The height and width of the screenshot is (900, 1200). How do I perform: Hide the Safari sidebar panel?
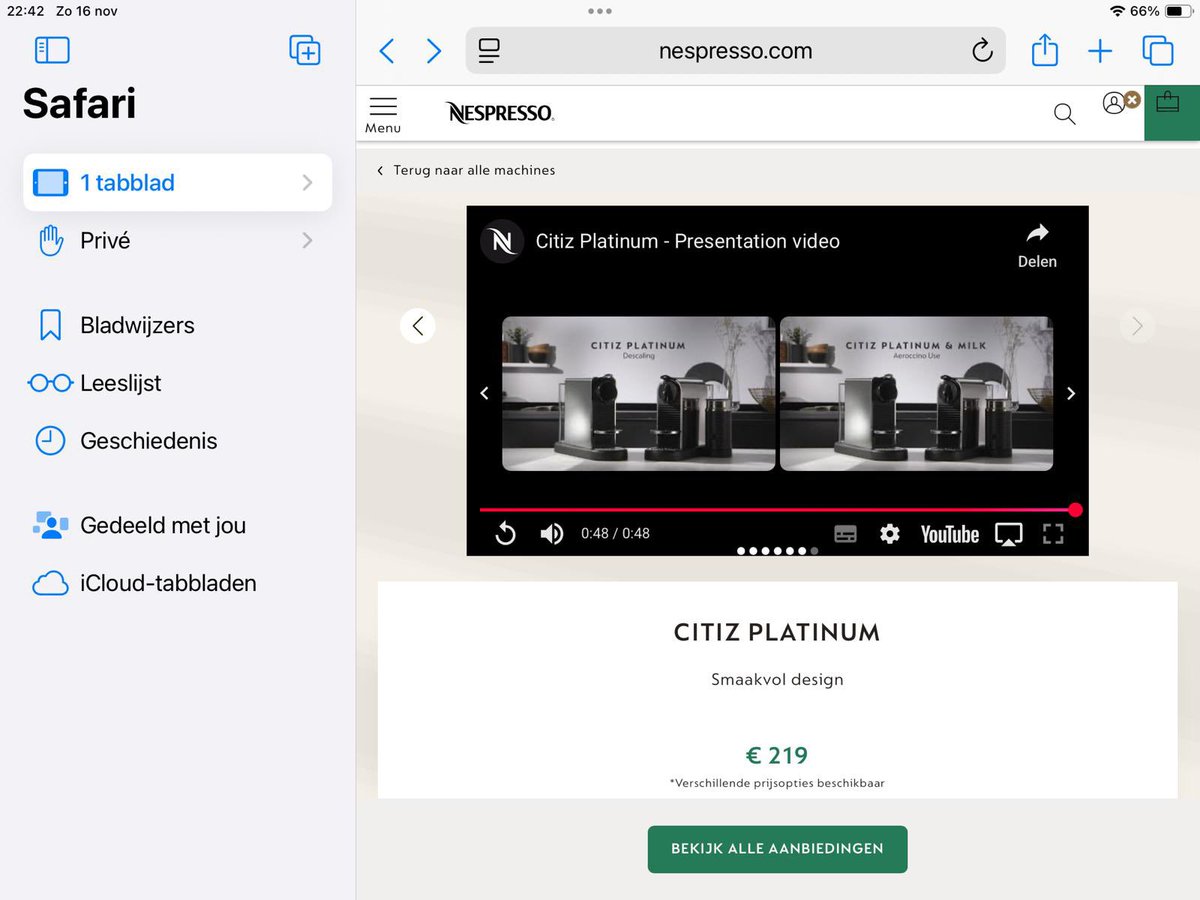[x=52, y=50]
